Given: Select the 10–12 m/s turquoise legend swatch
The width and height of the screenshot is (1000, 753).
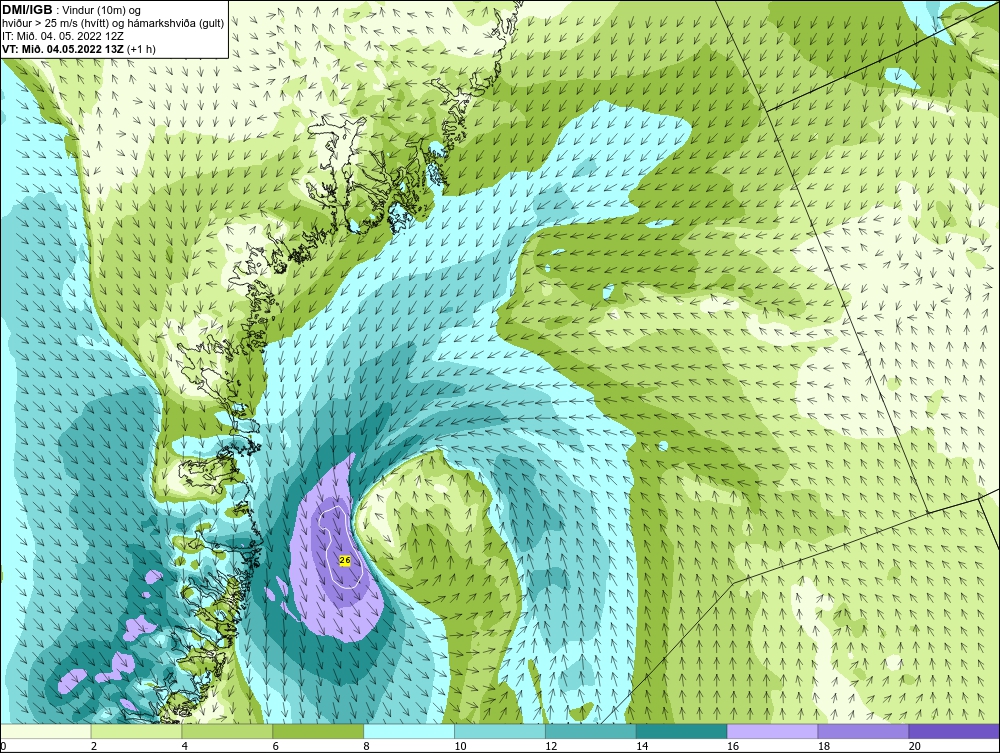Looking at the screenshot, I should 500,731.
